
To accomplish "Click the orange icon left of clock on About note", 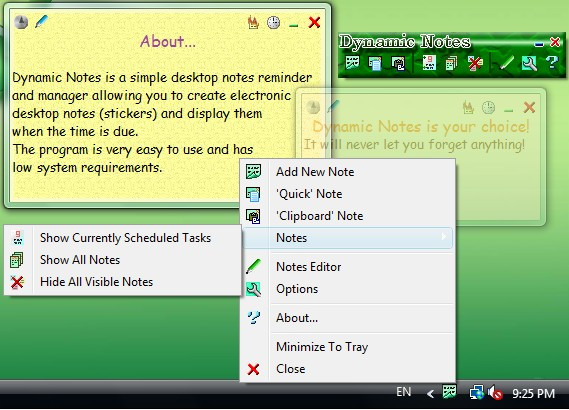I will coord(253,22).
